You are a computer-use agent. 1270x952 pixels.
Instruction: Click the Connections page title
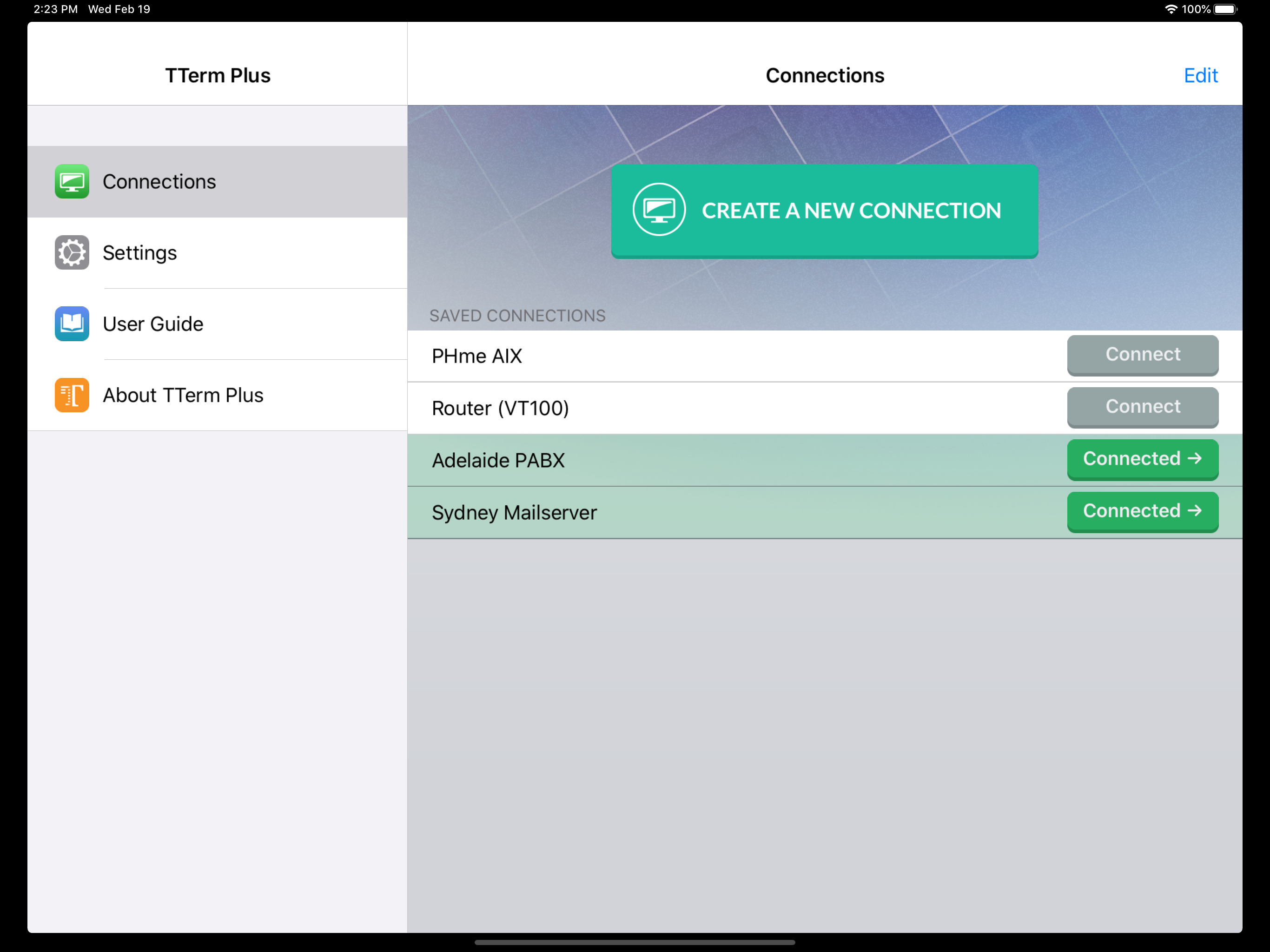click(x=825, y=75)
